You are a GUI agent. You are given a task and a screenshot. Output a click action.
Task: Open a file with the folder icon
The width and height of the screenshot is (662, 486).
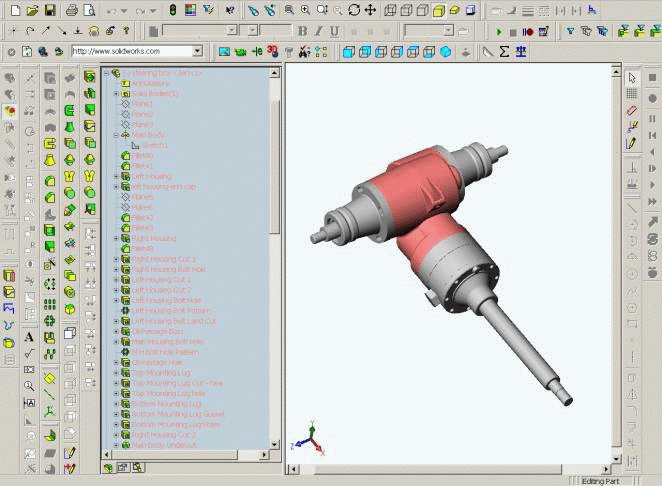32,10
